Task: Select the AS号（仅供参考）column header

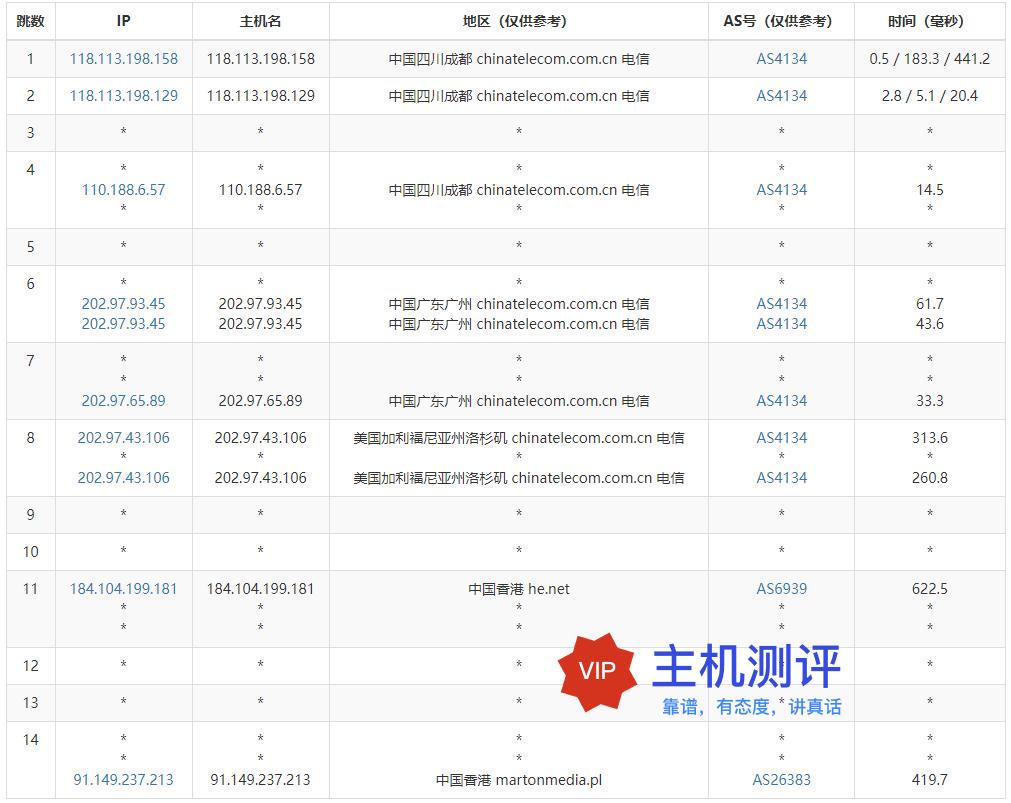Action: pos(781,21)
